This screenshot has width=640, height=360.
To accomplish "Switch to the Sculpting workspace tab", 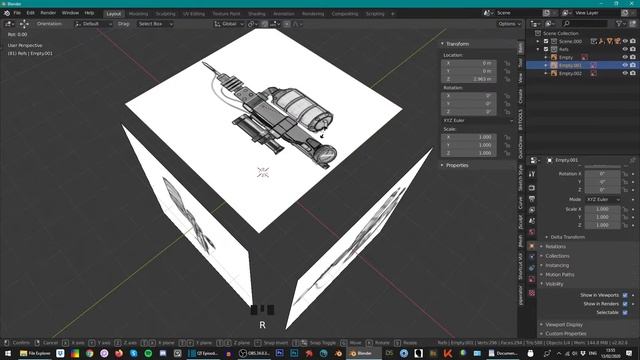I will coord(165,13).
